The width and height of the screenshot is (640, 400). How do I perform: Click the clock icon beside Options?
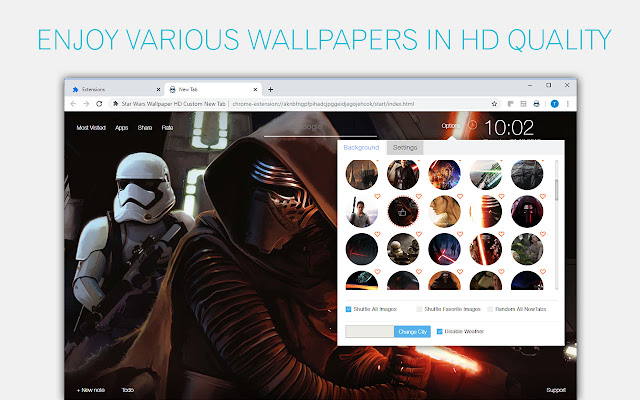[x=472, y=125]
